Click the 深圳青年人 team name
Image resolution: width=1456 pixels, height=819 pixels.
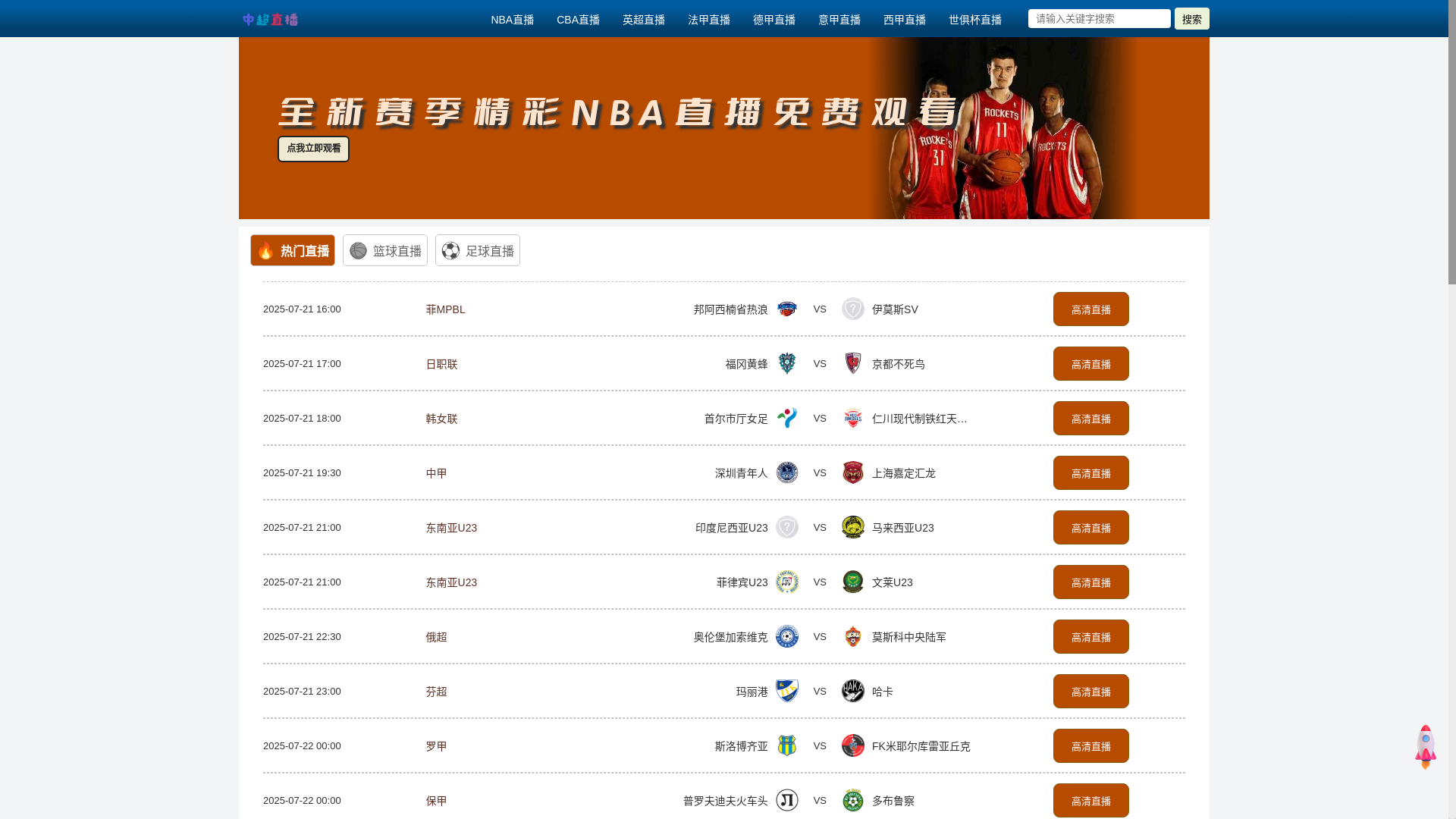pos(741,473)
